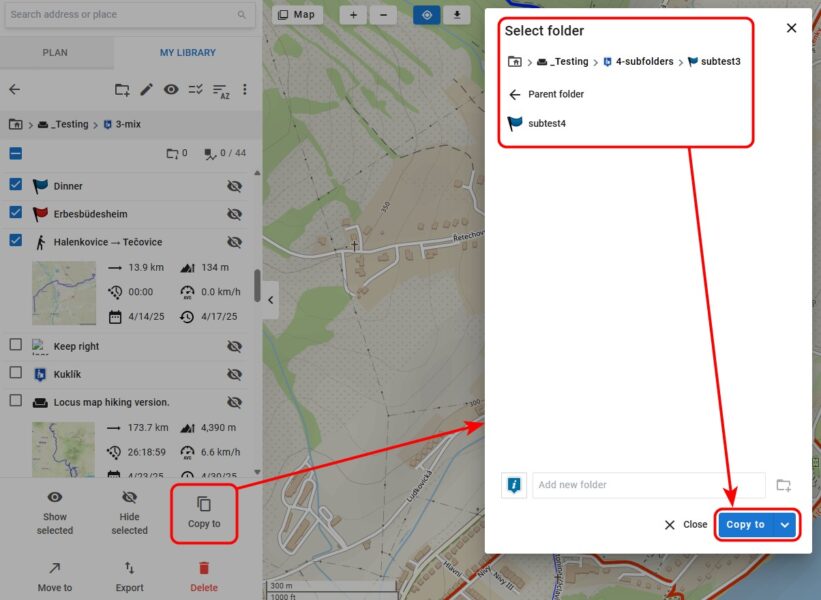Click the add new folder toolbar icon
This screenshot has width=821, height=600.
(122, 90)
